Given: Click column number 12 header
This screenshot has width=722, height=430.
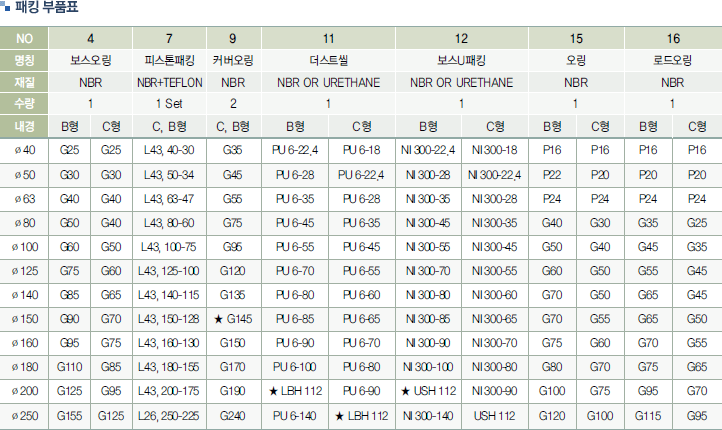Looking at the screenshot, I should point(461,38).
